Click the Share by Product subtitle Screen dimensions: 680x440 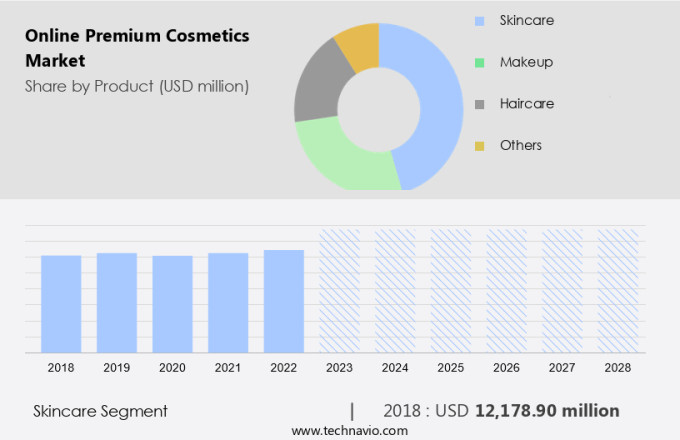click(x=137, y=86)
